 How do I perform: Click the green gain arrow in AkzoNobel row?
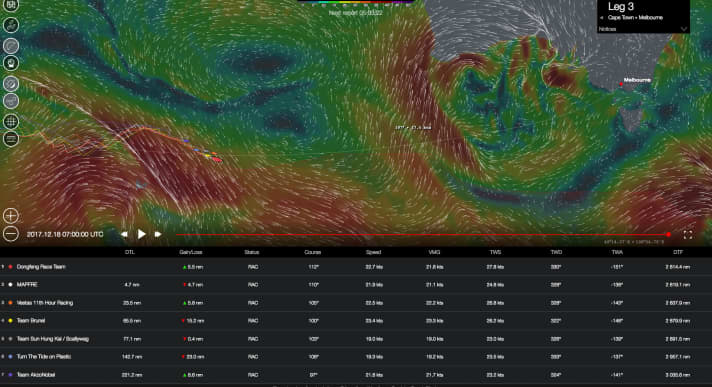click(x=184, y=375)
